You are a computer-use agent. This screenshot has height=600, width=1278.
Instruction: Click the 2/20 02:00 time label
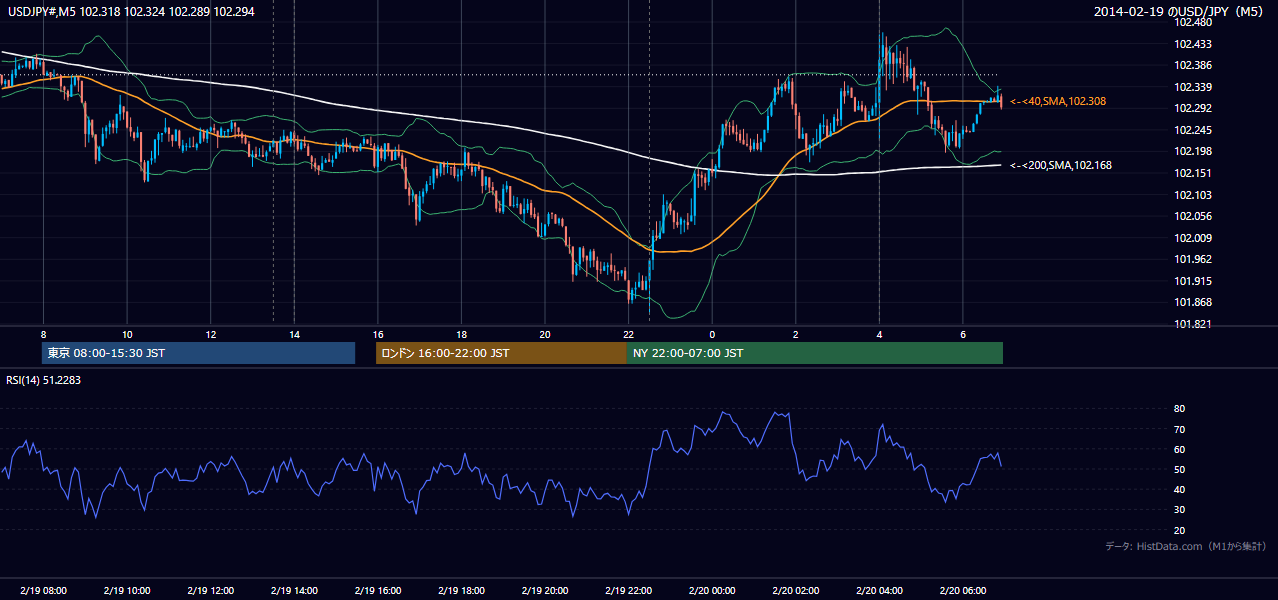[x=795, y=591]
